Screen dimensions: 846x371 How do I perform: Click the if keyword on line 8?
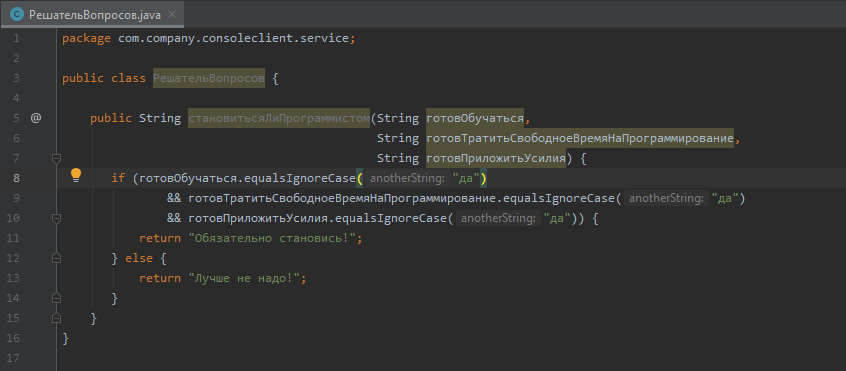(118, 178)
